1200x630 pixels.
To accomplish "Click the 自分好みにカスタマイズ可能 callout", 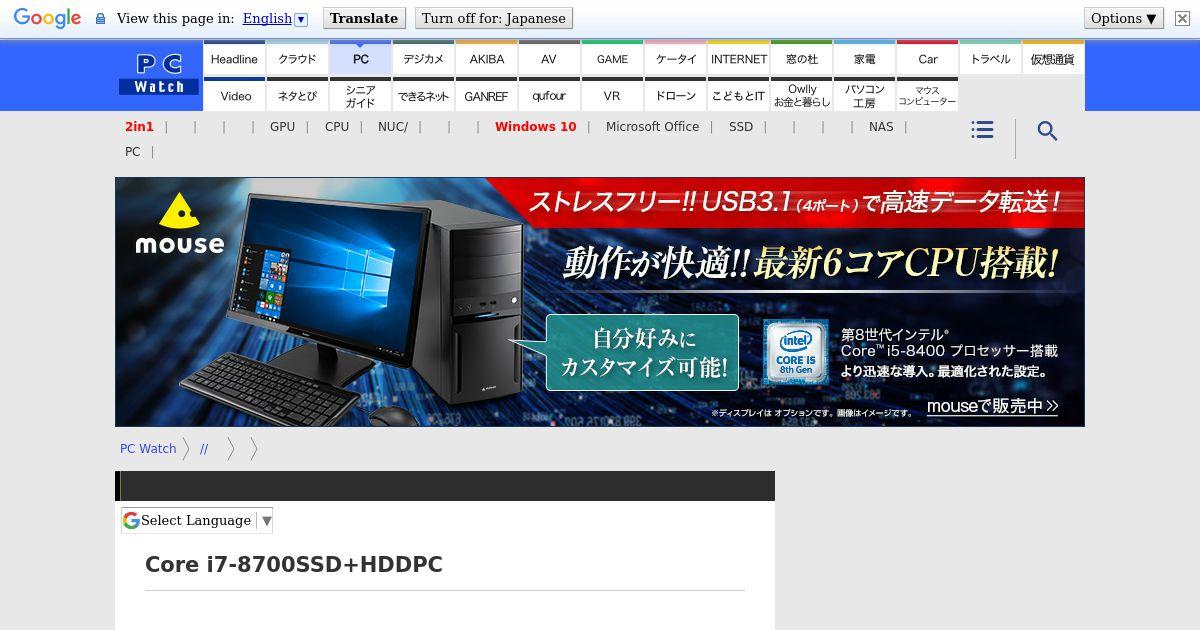I will click(642, 353).
